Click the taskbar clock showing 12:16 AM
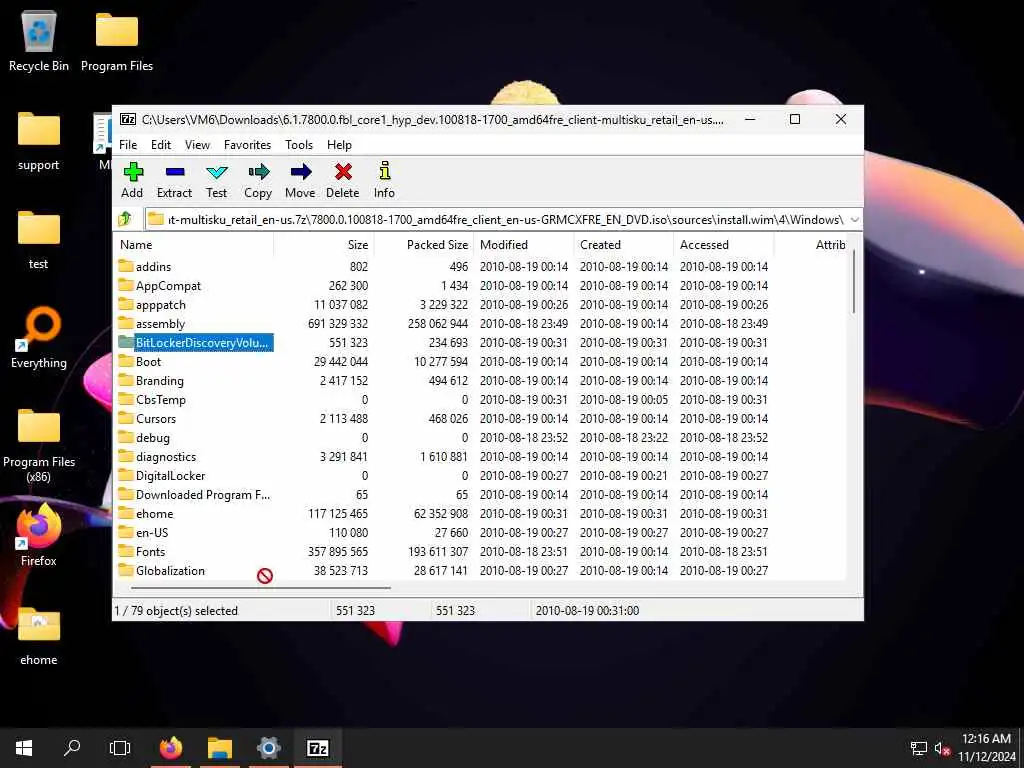 [986, 748]
